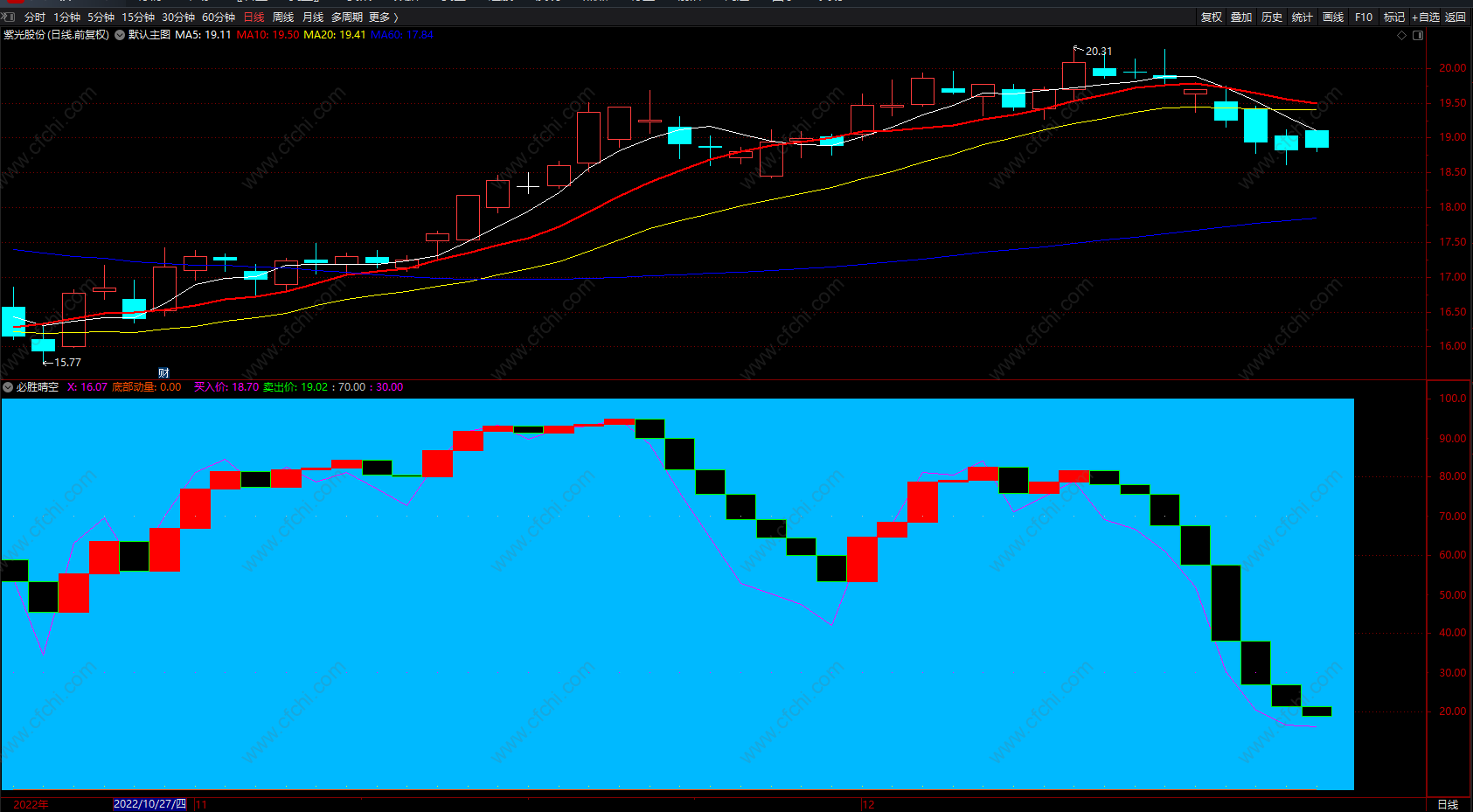The image size is (1473, 812).
Task: Collapse the side panel toggle icon at toolbar start
Action: tap(9, 17)
